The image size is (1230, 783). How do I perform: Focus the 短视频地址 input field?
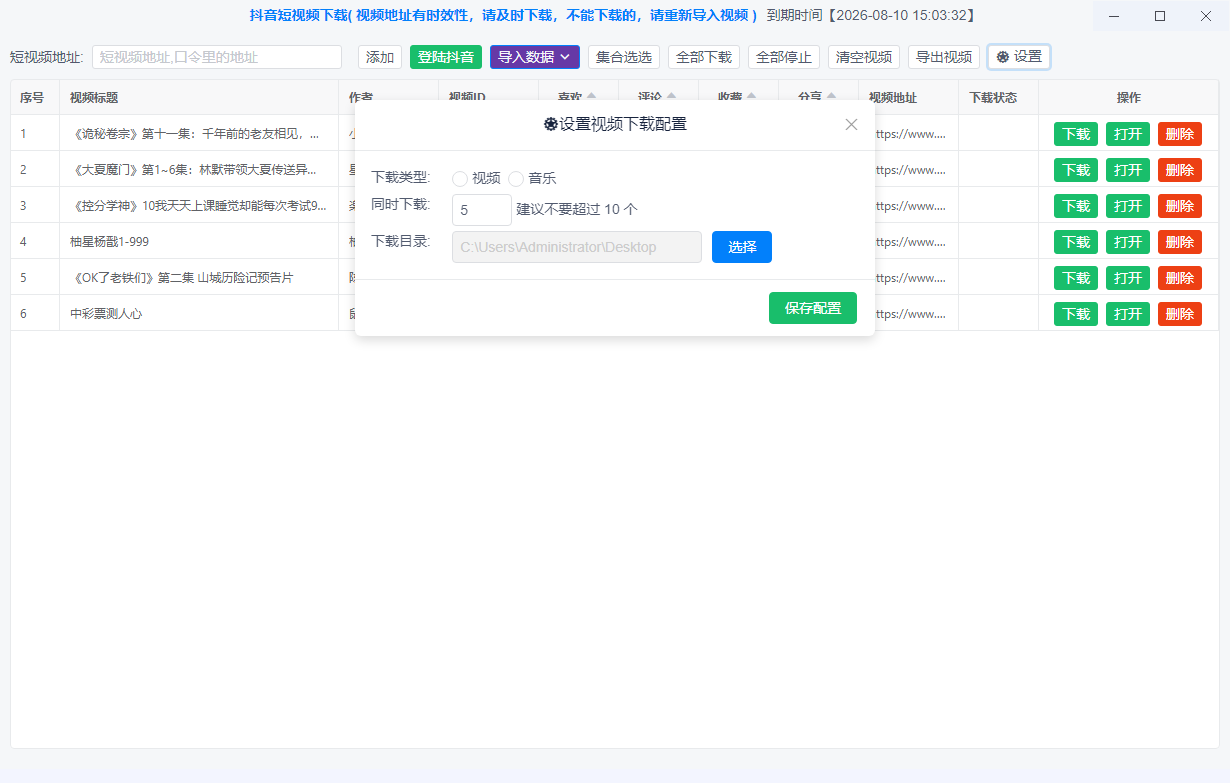coord(217,57)
